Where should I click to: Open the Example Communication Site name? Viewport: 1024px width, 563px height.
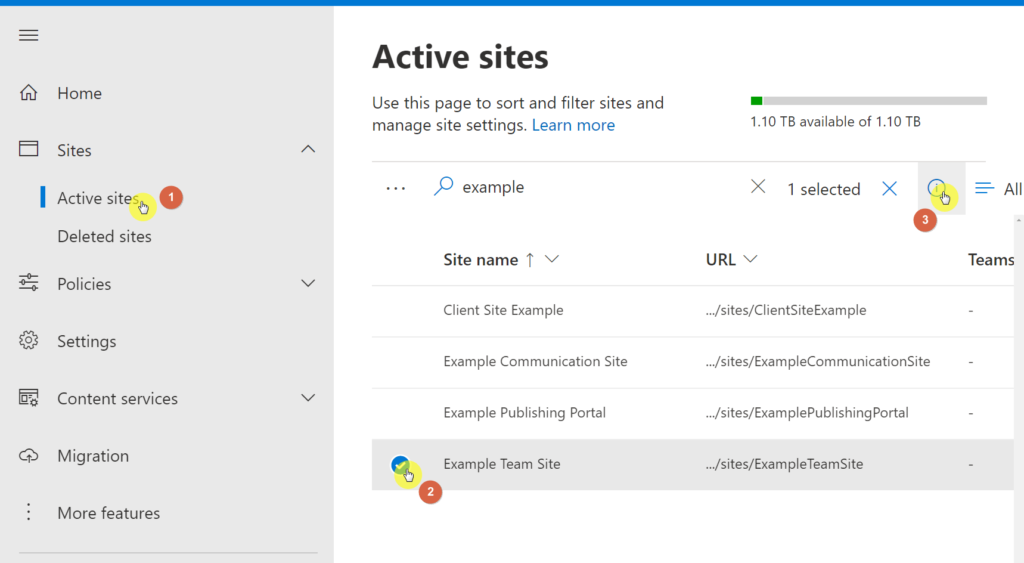click(x=536, y=361)
